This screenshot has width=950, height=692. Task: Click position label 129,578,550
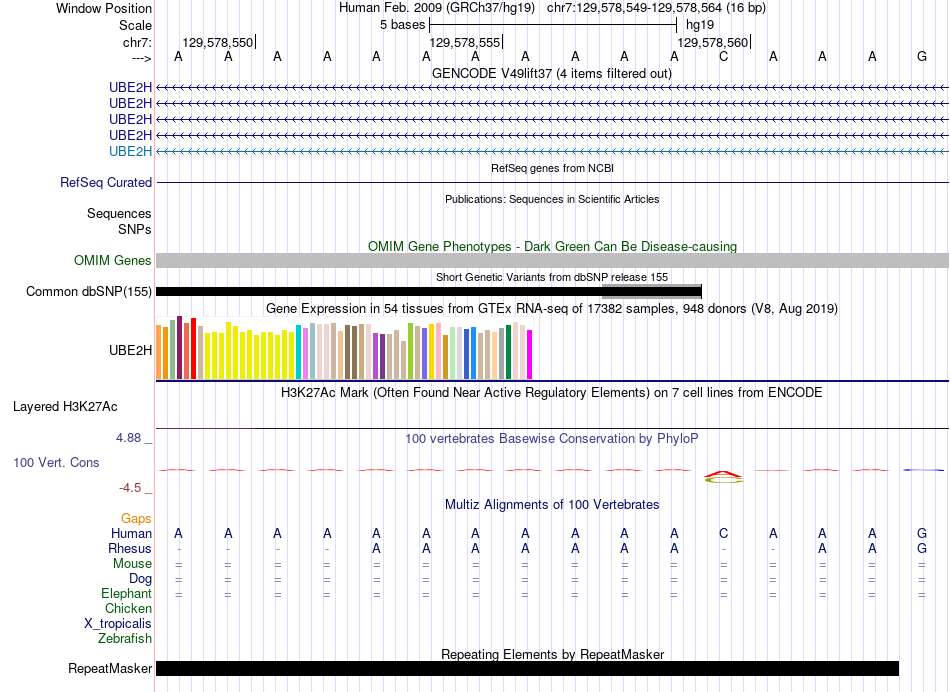218,42
